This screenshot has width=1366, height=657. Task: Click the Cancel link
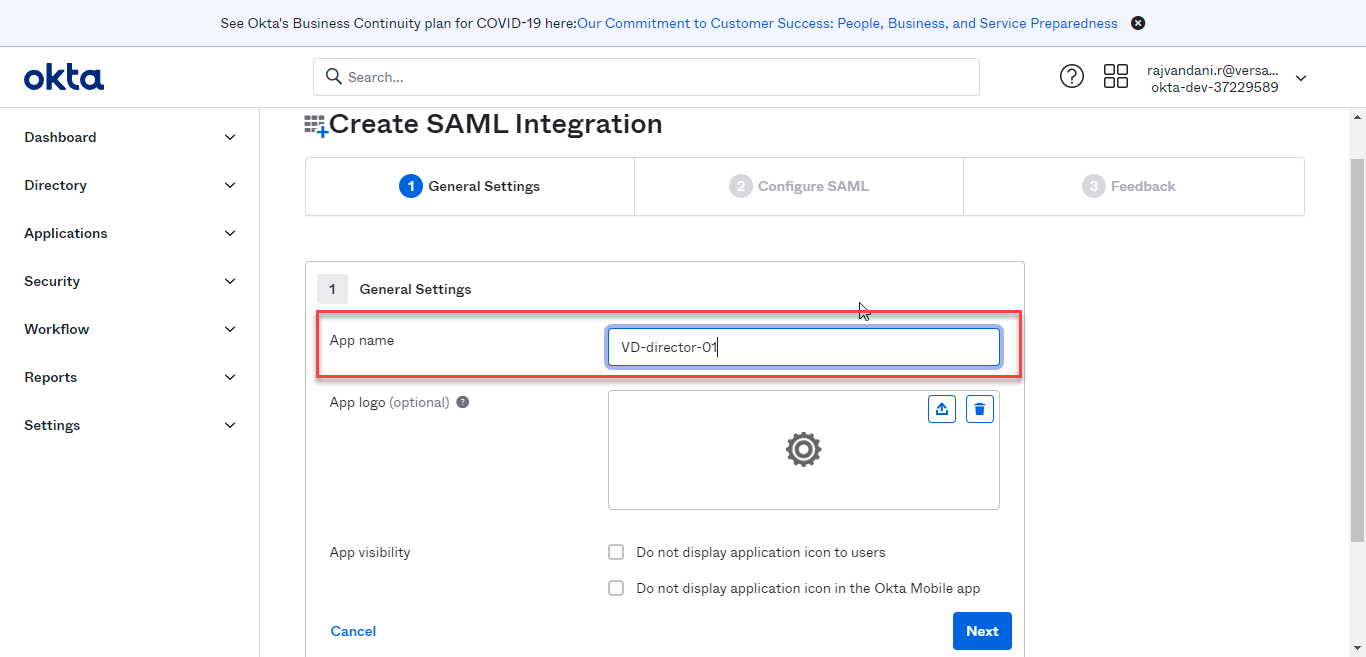pos(353,631)
